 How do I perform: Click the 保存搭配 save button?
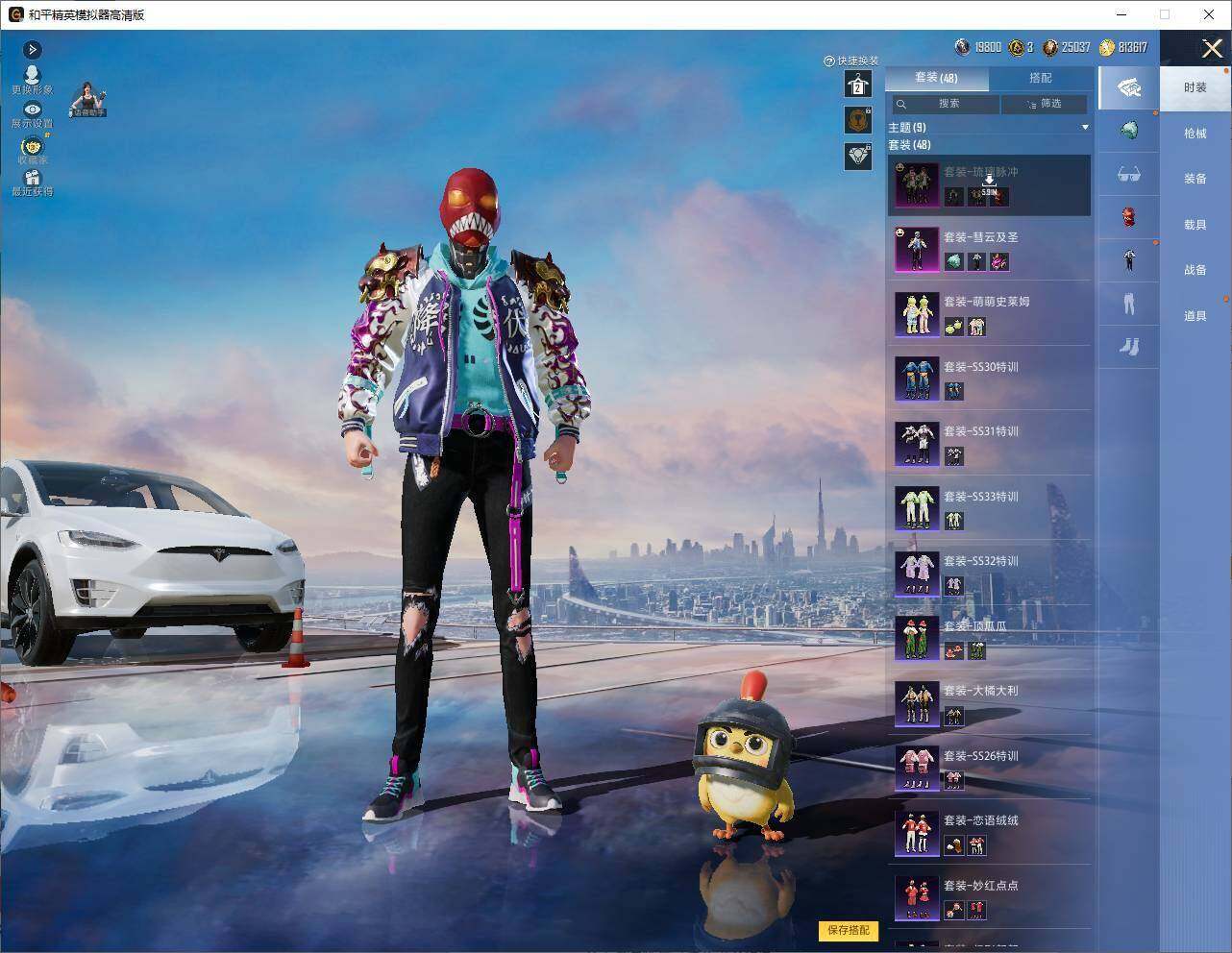848,930
